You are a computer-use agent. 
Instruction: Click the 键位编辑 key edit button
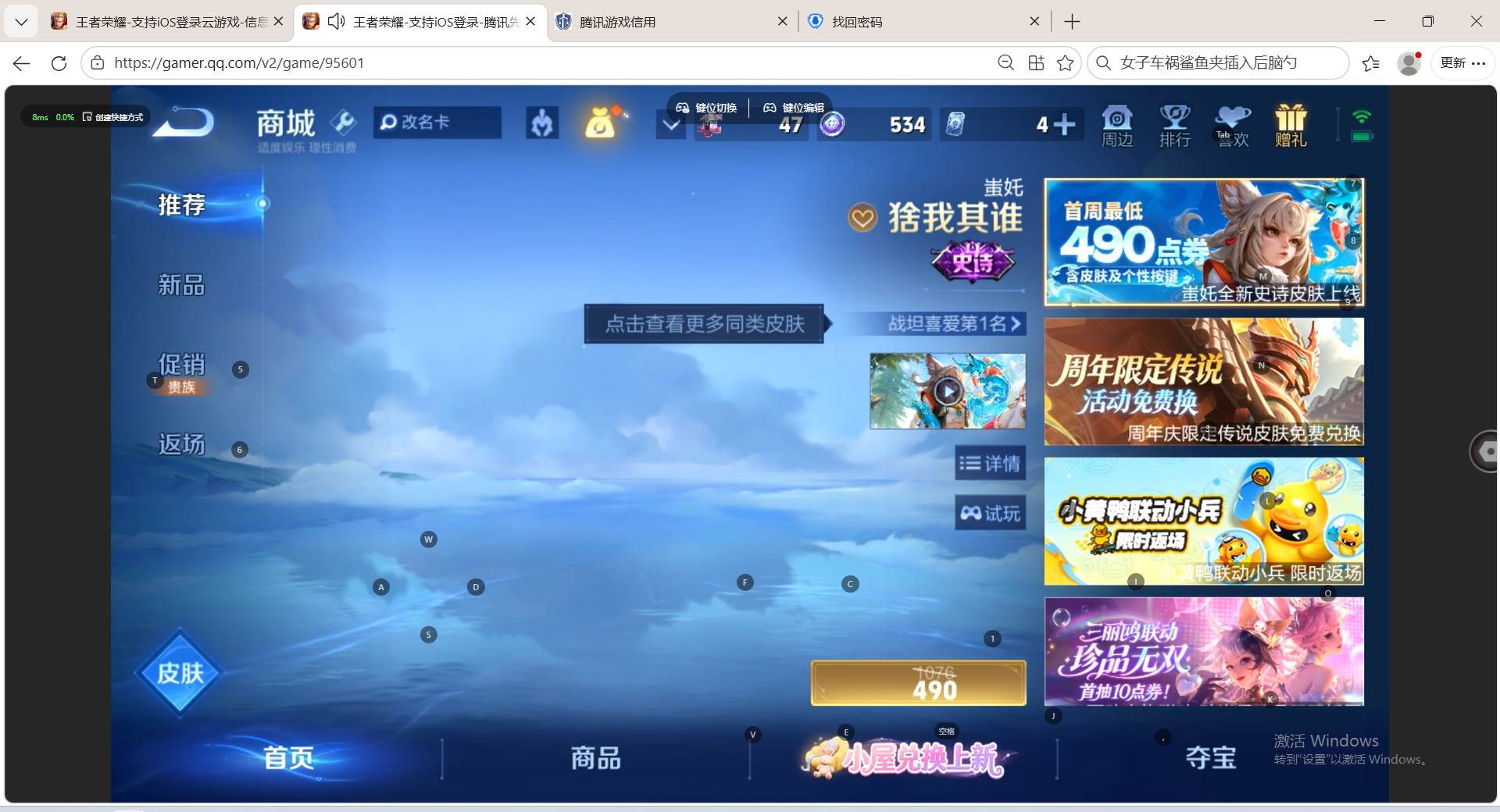tap(794, 108)
